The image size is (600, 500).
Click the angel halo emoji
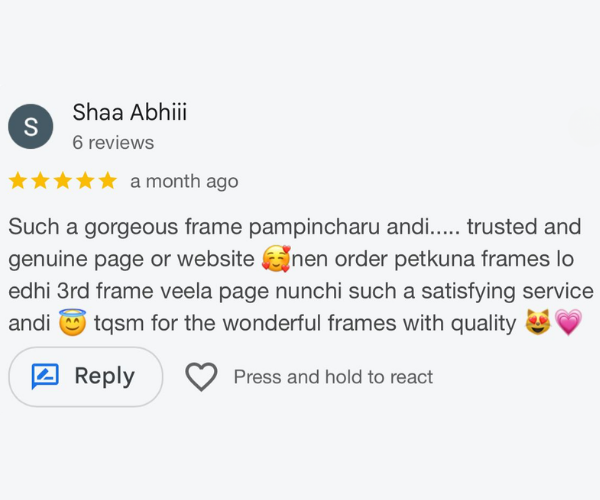[x=72, y=324]
